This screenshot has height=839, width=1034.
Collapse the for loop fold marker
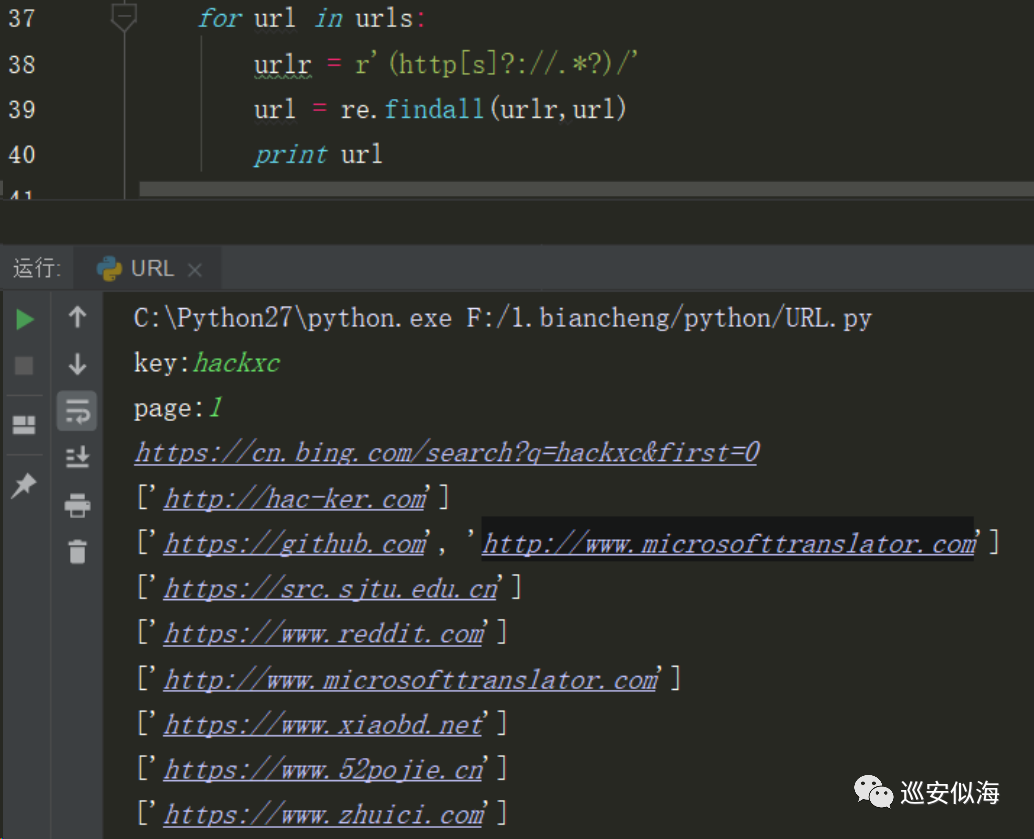(x=123, y=16)
